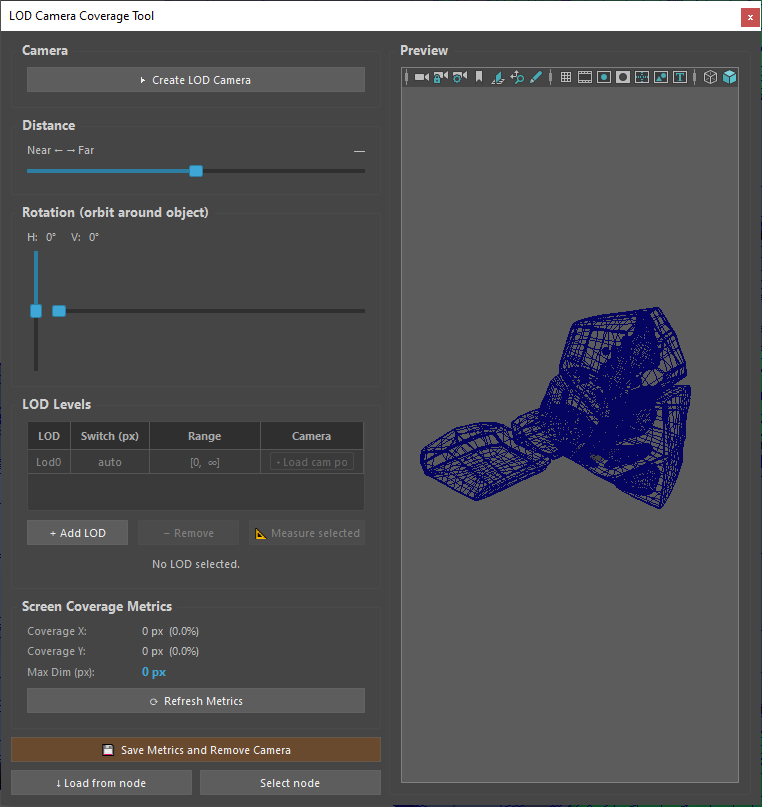
Task: Toggle the film gate icon
Action: [x=585, y=77]
